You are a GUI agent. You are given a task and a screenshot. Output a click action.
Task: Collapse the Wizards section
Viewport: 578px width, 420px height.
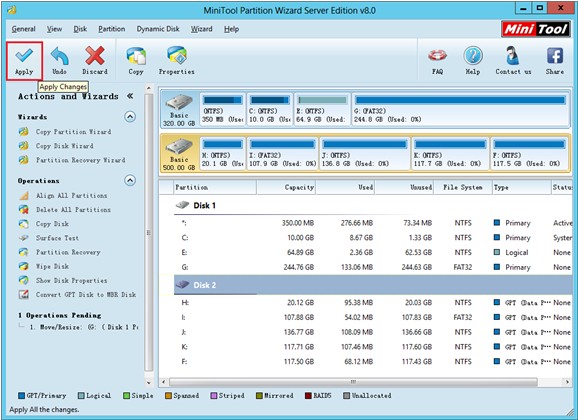click(130, 117)
